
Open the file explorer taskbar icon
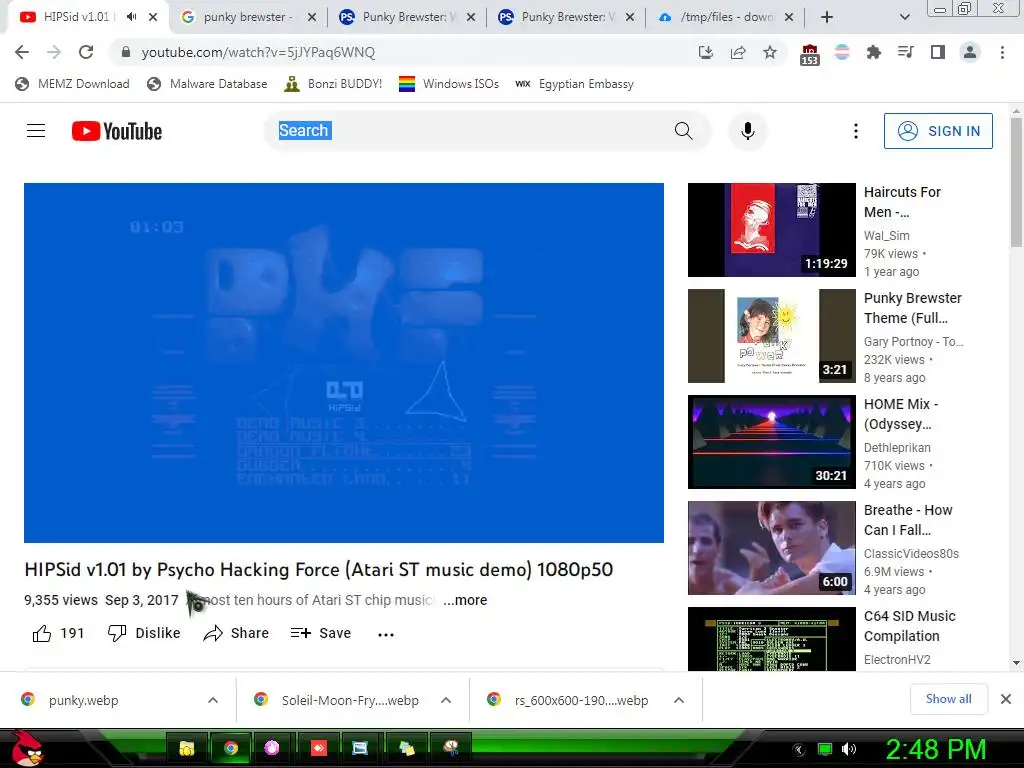(x=187, y=748)
